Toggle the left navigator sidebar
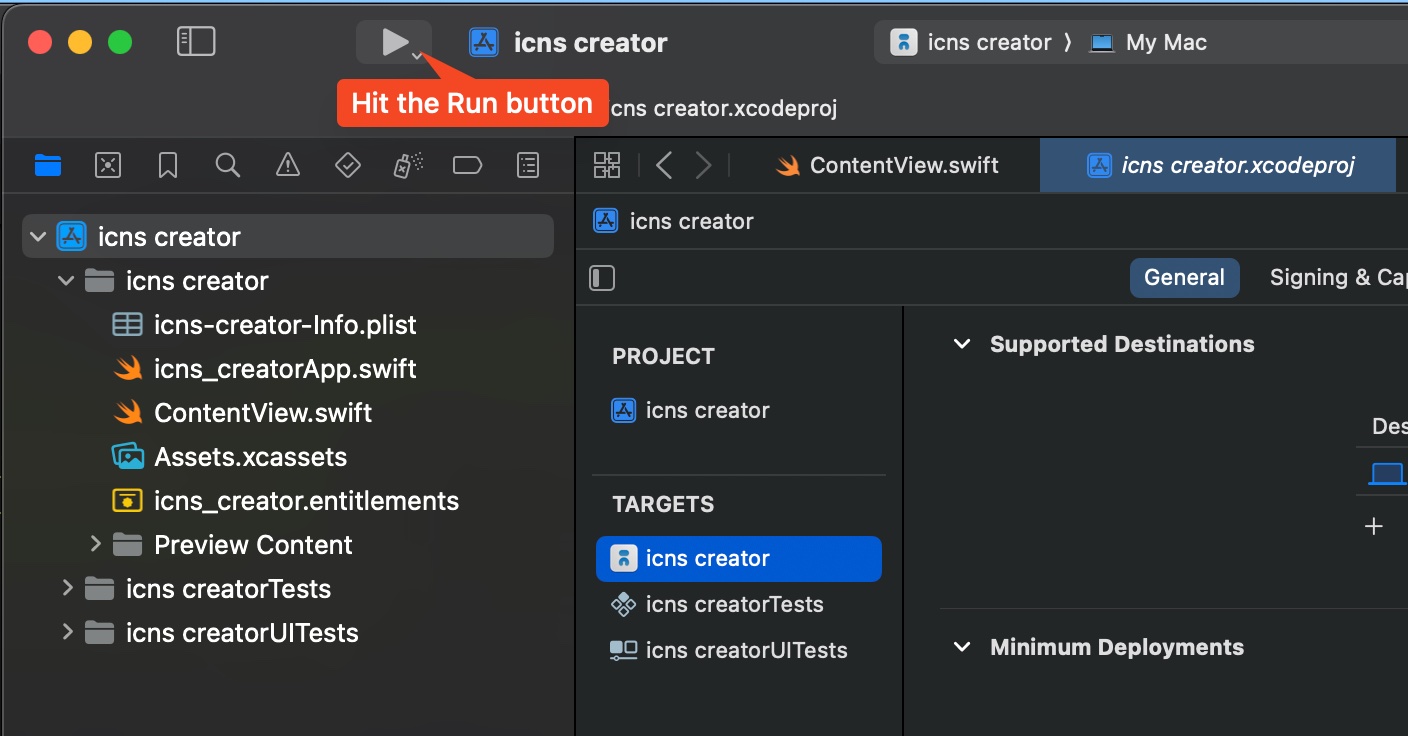 click(x=196, y=41)
